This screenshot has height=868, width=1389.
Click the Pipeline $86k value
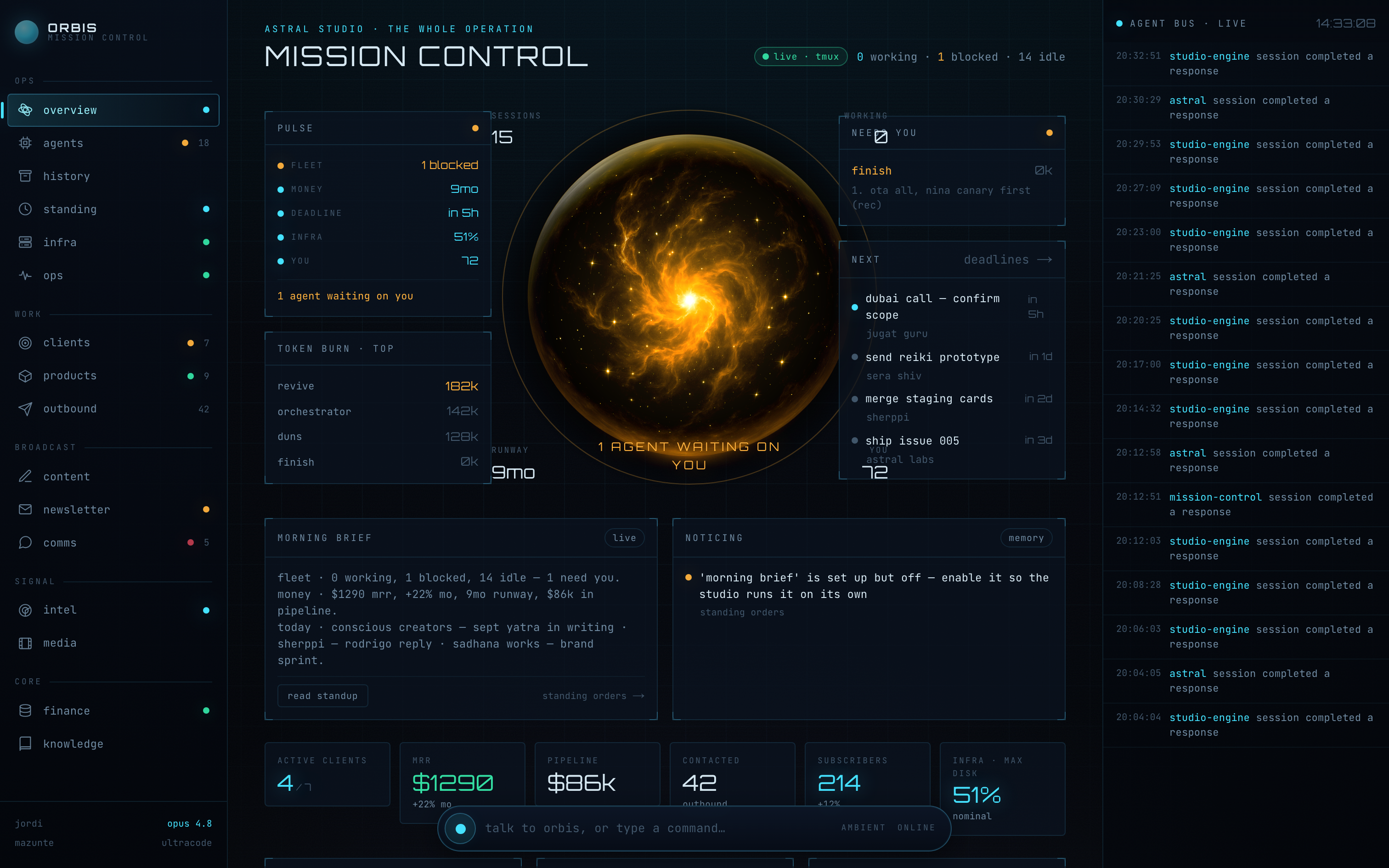(581, 783)
